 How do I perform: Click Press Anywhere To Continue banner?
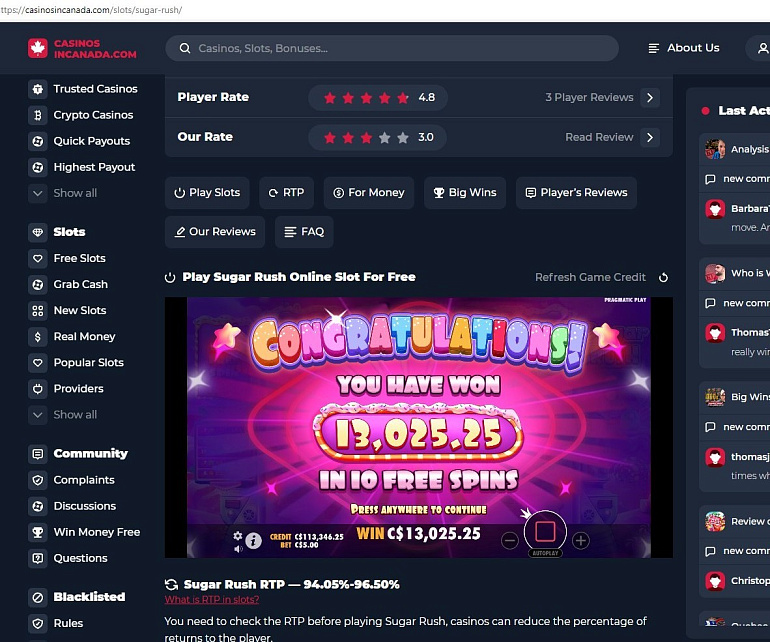pos(418,509)
